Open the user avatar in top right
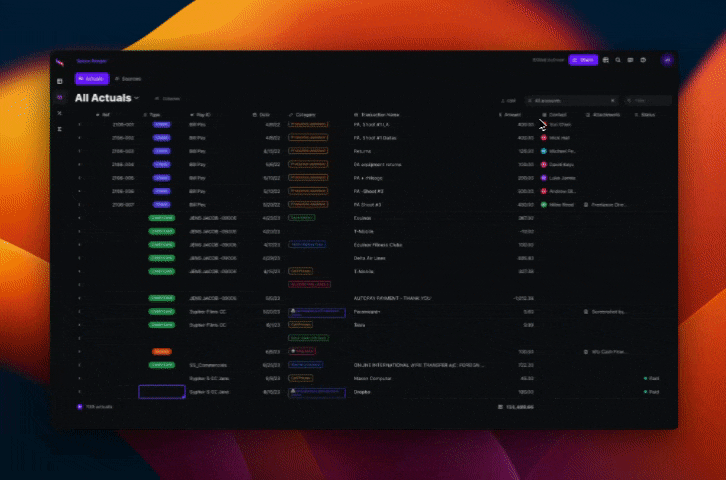This screenshot has width=726, height=480. pos(667,60)
